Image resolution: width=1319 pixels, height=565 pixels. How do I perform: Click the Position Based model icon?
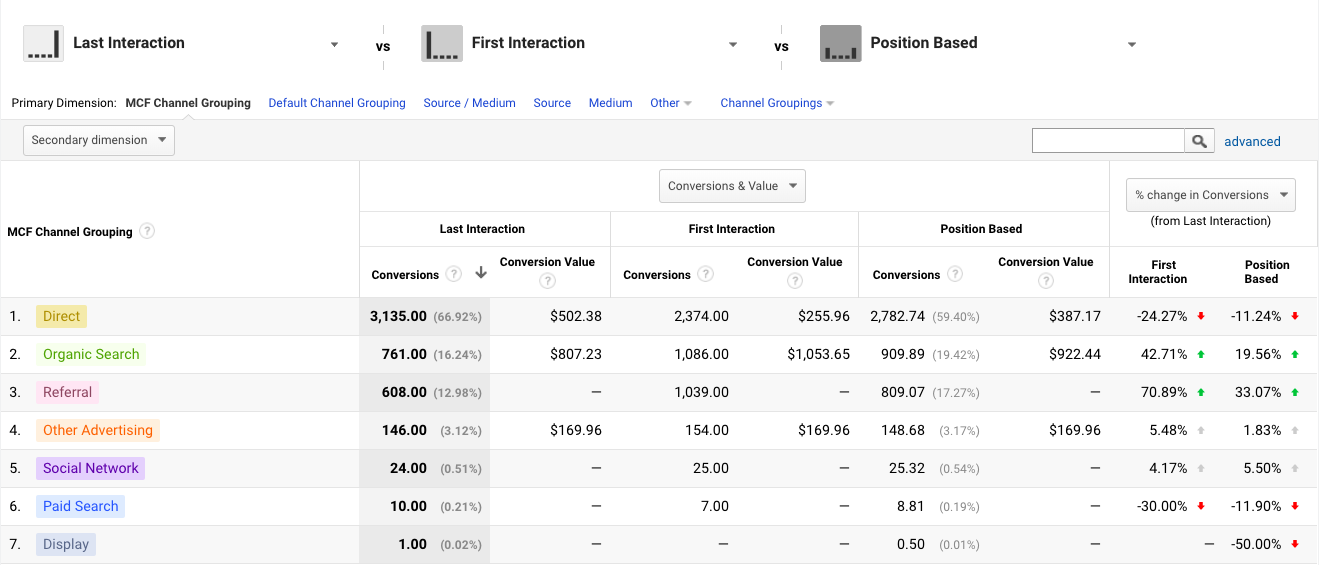tap(840, 44)
